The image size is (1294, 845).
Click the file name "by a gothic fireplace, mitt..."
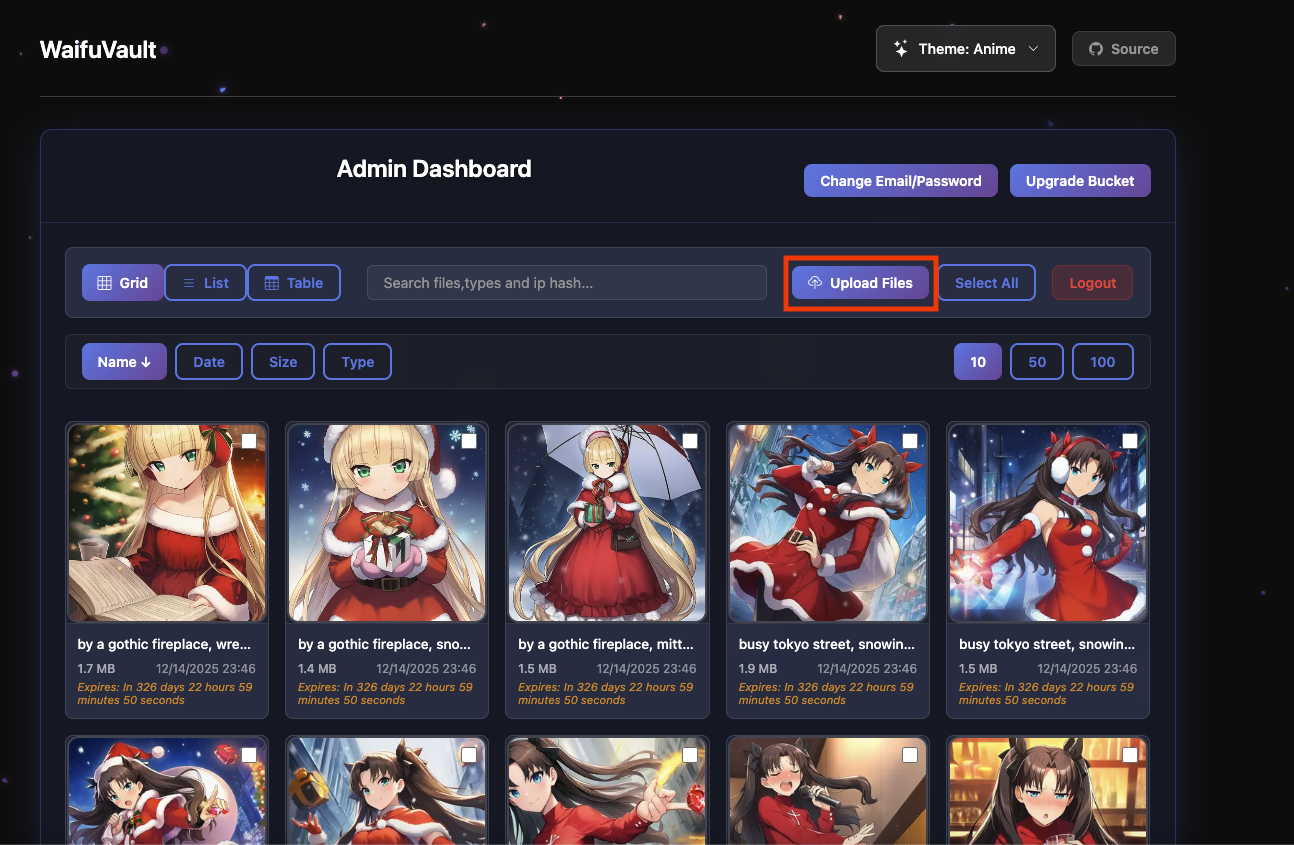(x=606, y=645)
